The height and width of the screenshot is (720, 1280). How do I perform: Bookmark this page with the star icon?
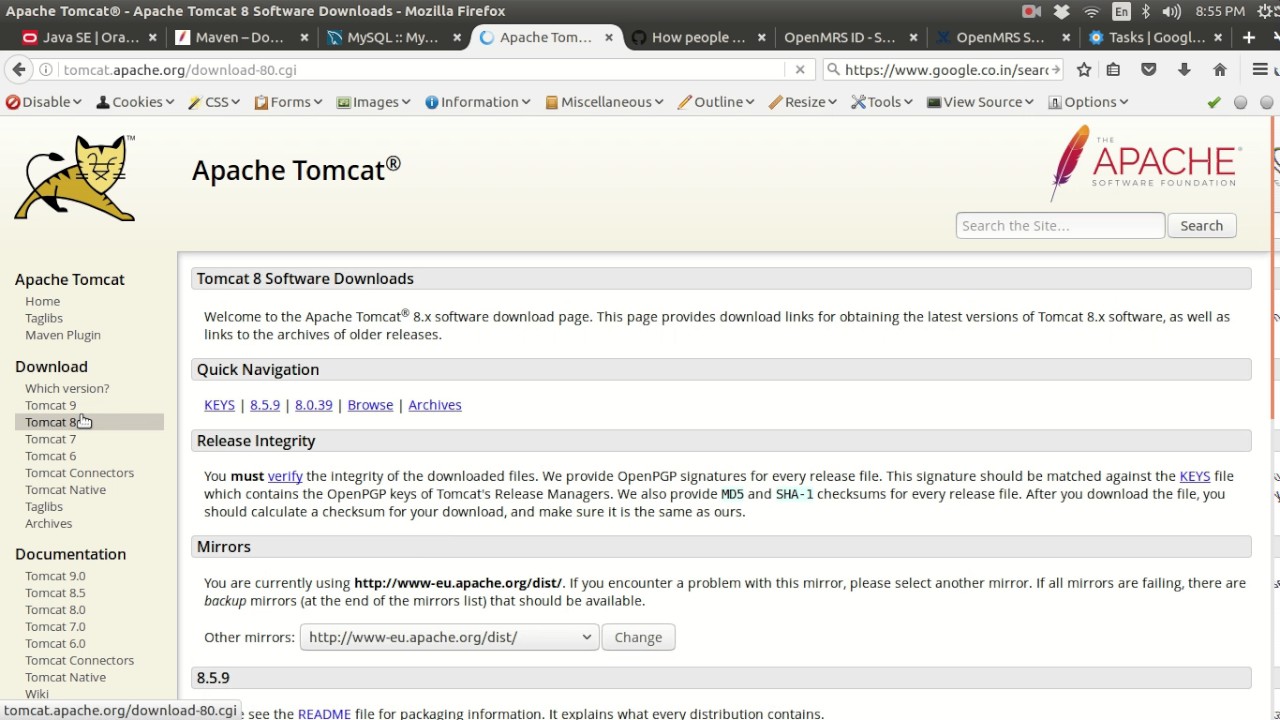tap(1083, 70)
